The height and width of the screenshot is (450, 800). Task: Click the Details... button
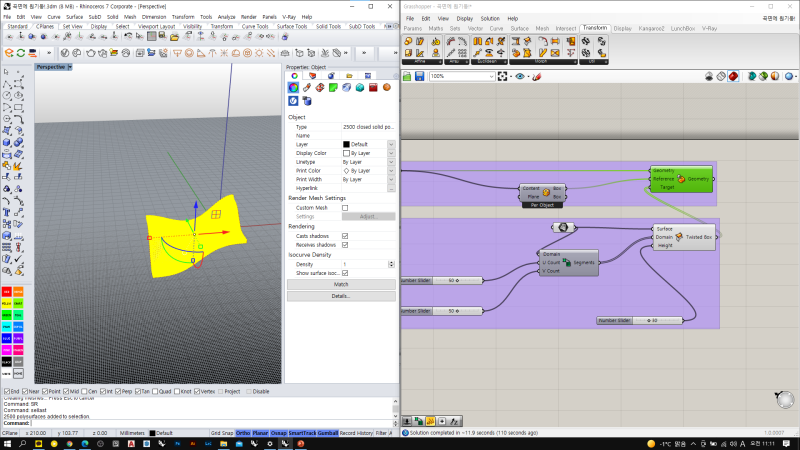coord(341,296)
